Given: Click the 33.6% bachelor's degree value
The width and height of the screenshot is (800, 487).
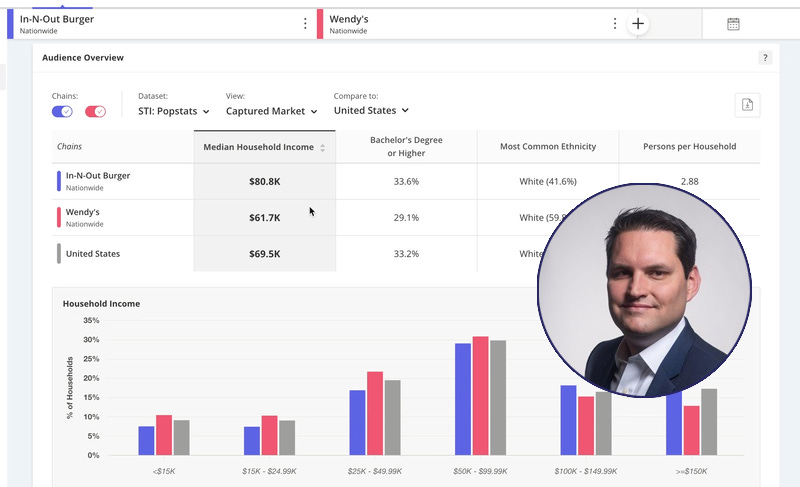Looking at the screenshot, I should coord(406,181).
